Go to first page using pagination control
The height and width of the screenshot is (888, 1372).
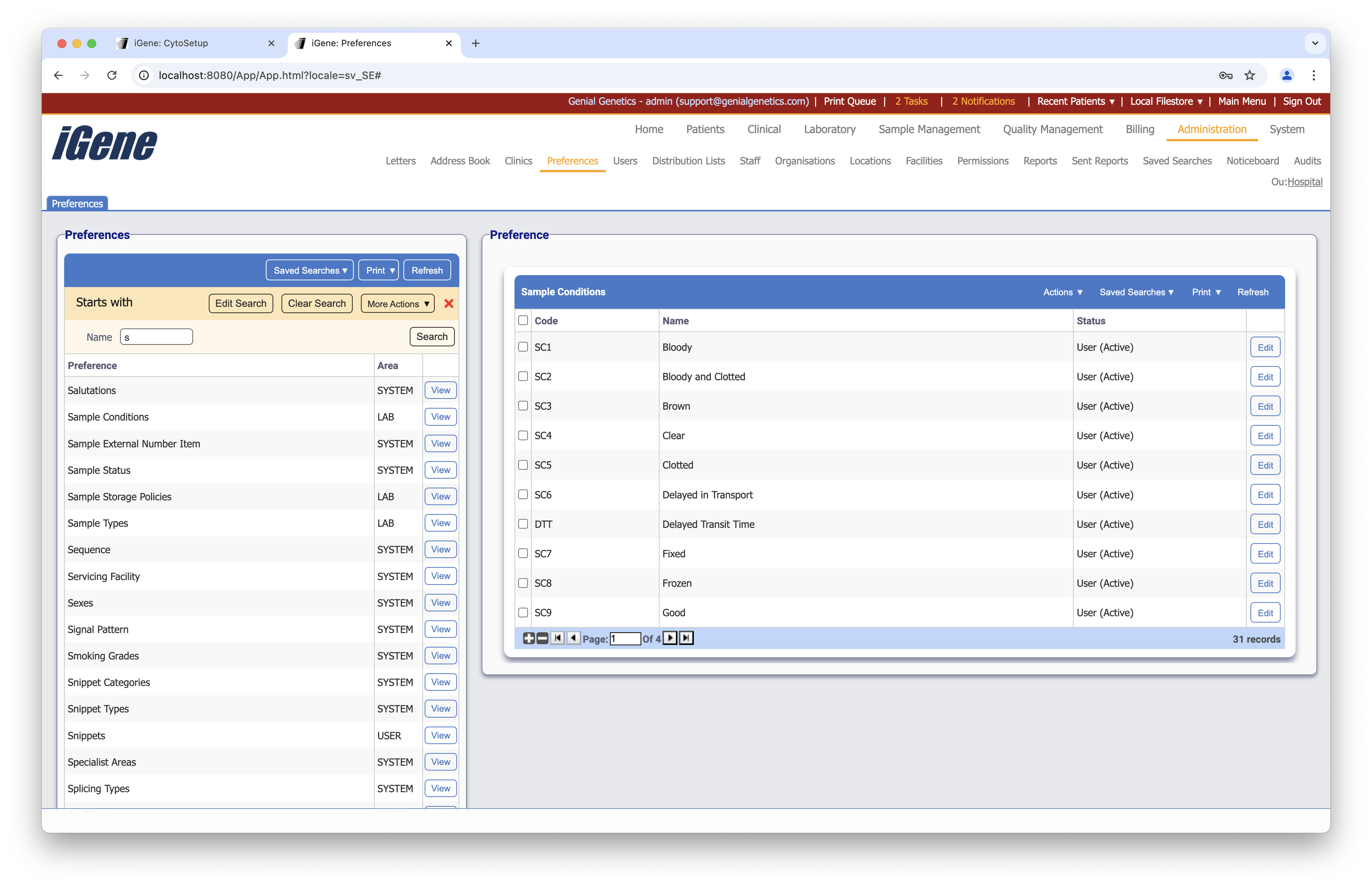point(557,639)
